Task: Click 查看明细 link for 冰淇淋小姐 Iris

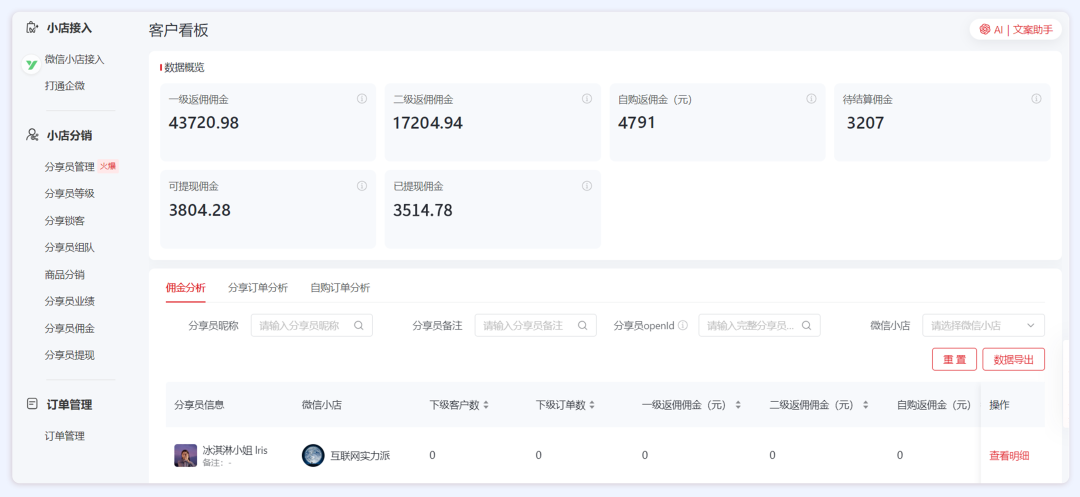Action: 1009,456
